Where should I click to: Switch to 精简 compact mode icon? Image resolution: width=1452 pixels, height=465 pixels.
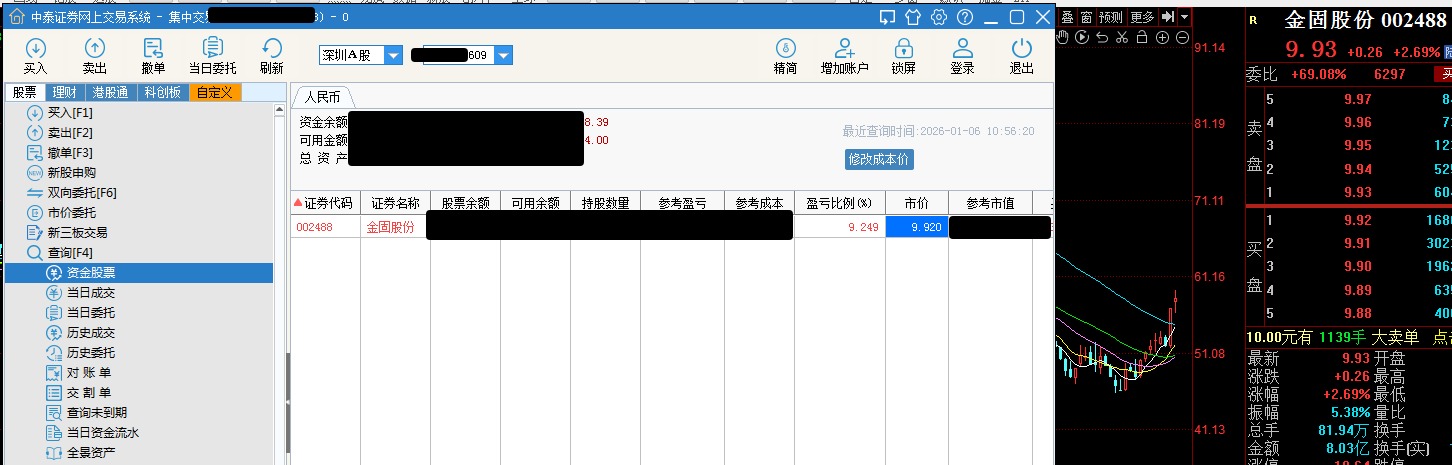[x=785, y=56]
